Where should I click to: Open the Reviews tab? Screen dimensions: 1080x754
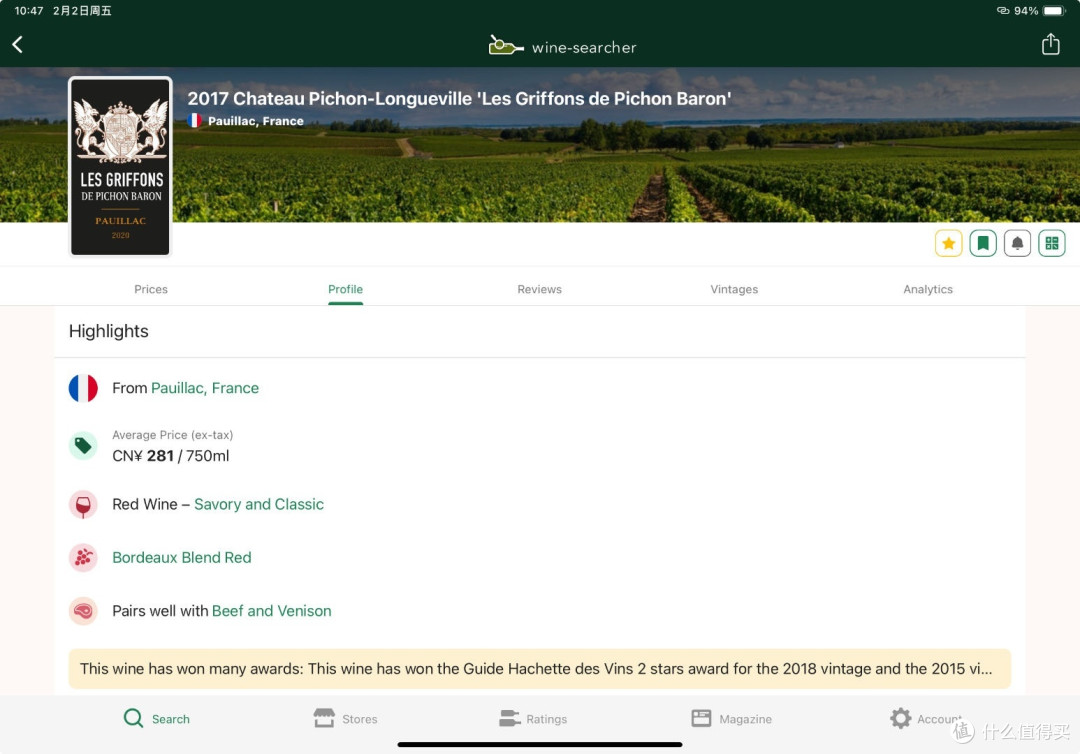coord(539,289)
